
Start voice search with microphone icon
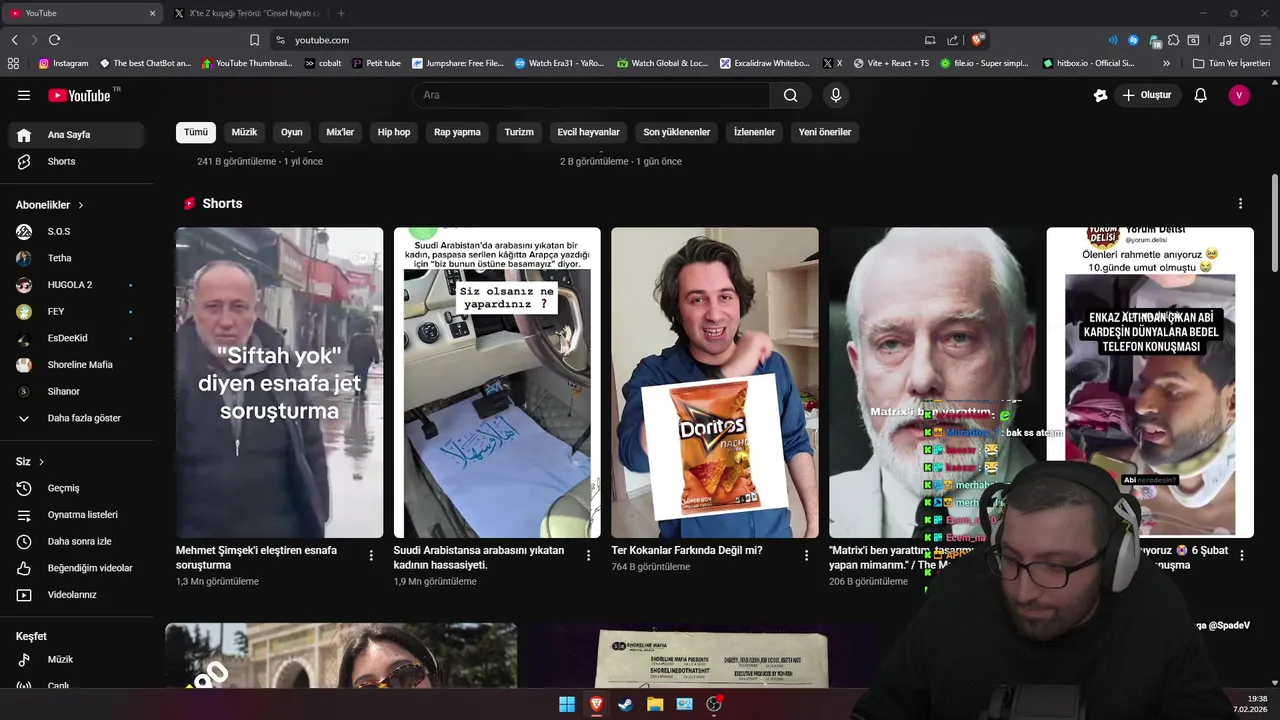click(x=836, y=95)
